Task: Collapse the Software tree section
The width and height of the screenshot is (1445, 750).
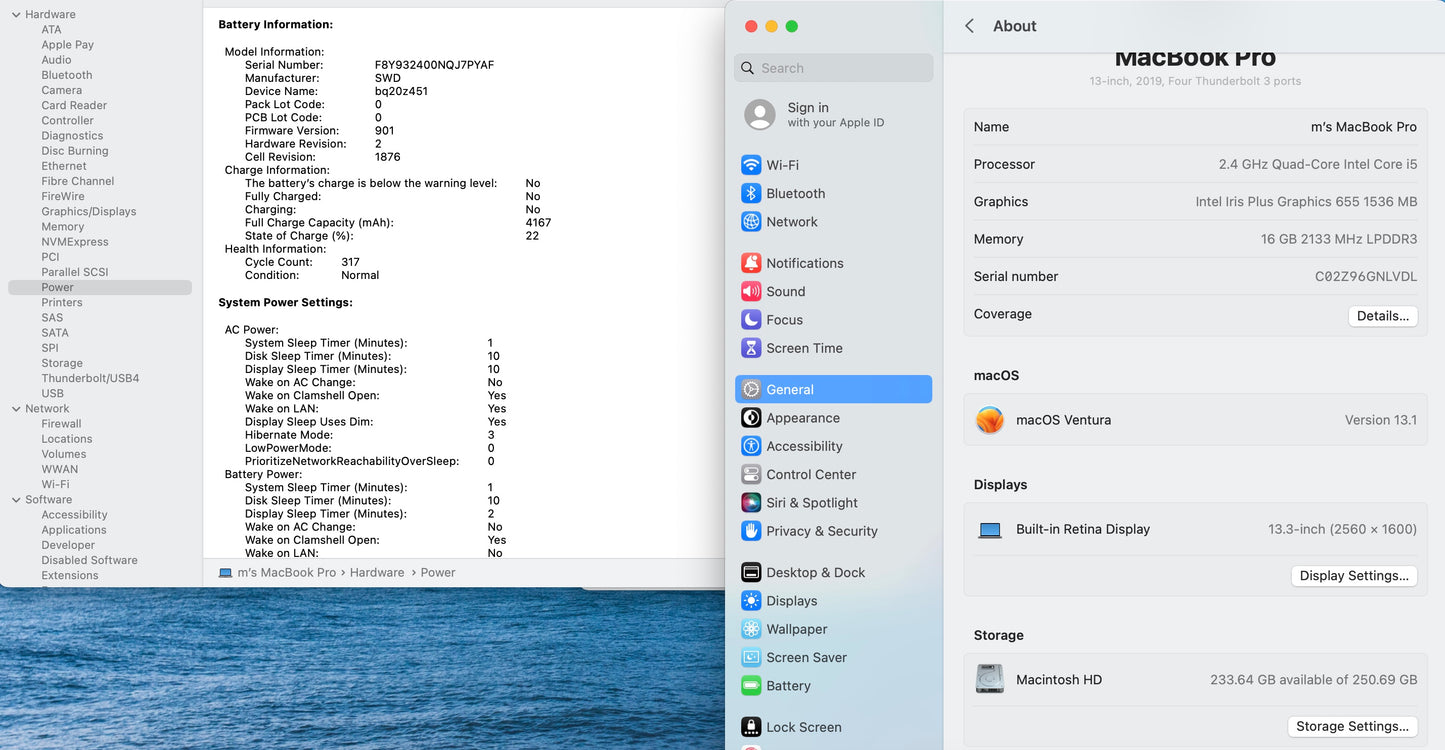Action: [16, 500]
